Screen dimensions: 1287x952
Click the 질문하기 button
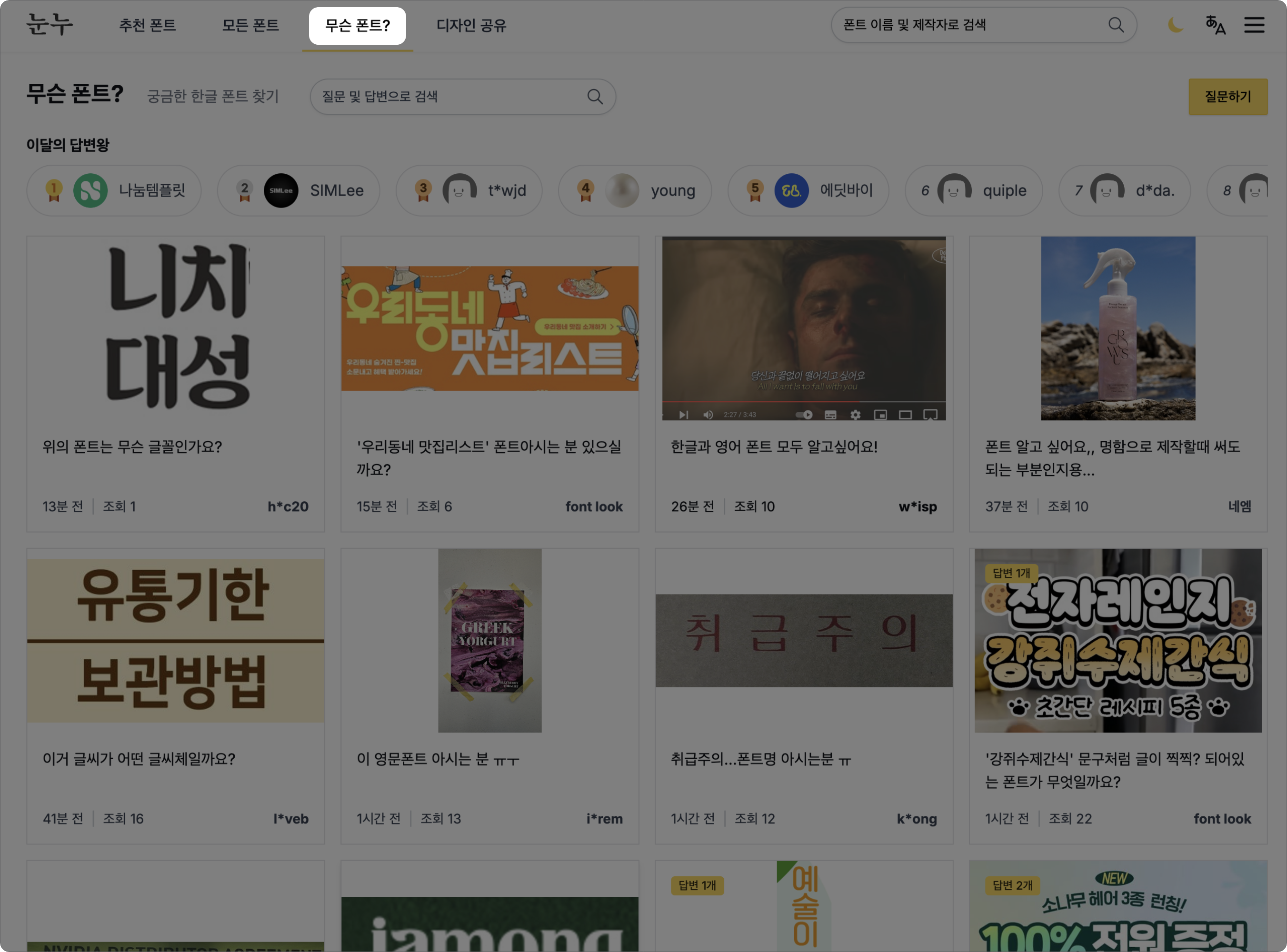[1228, 96]
